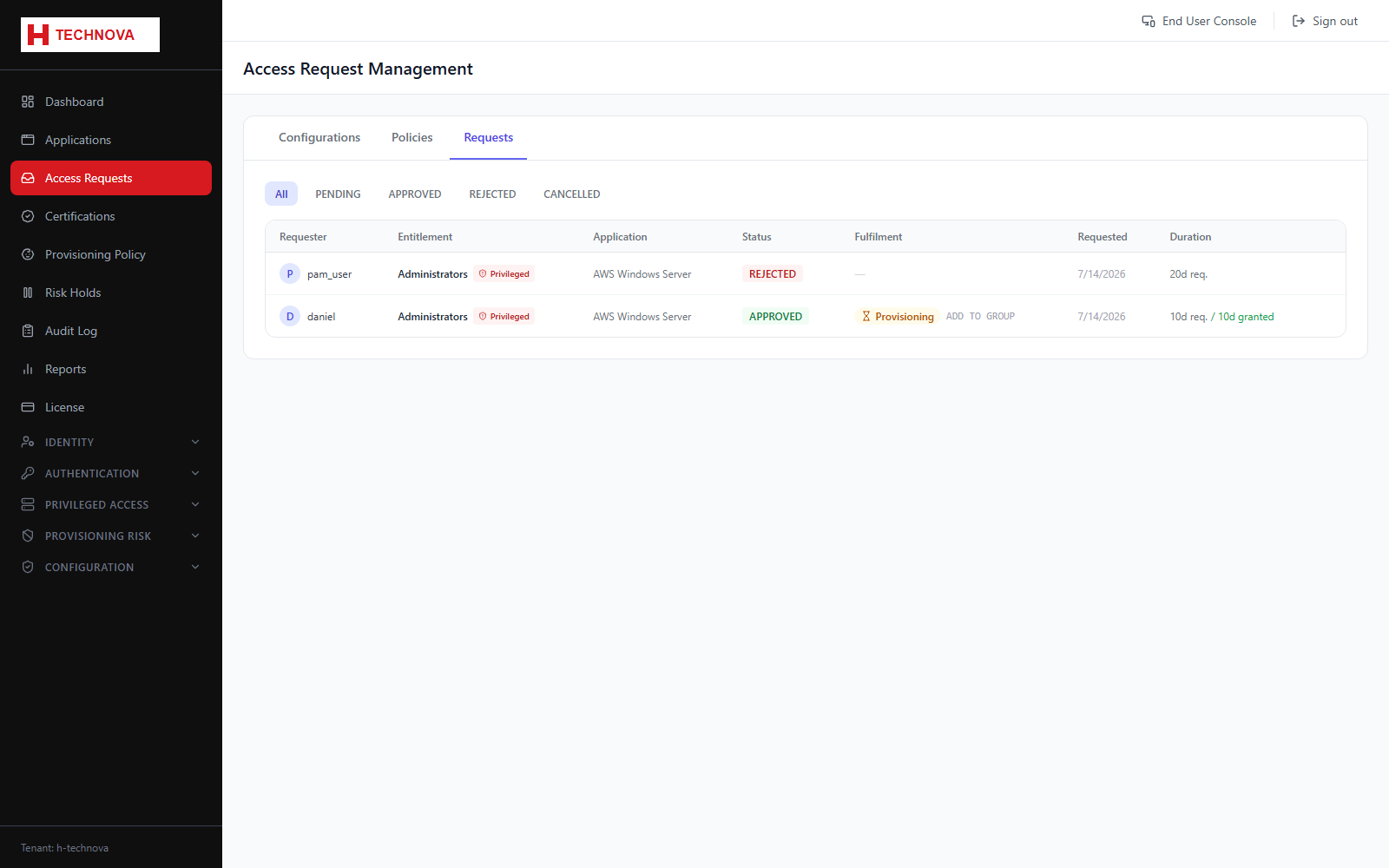The width and height of the screenshot is (1389, 868).
Task: Click the Sign out link
Action: click(x=1325, y=21)
